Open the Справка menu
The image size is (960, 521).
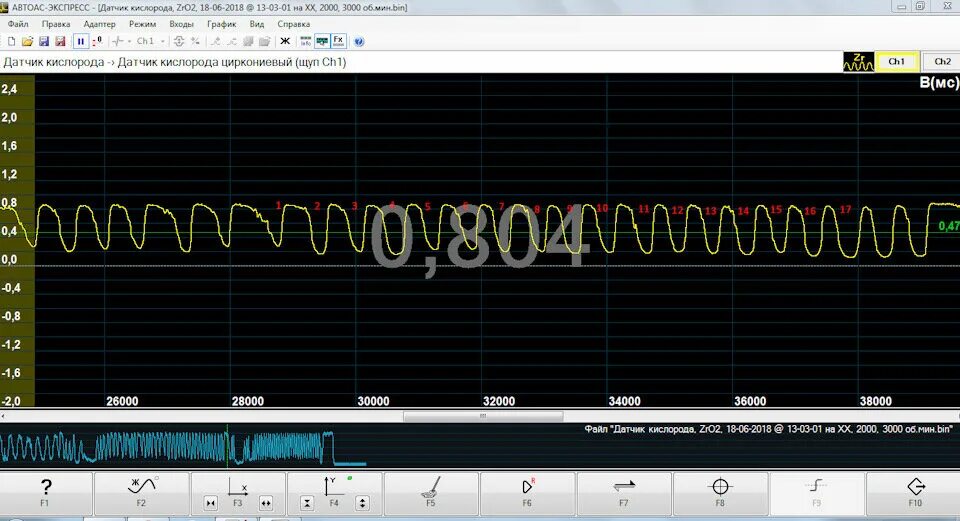293,24
